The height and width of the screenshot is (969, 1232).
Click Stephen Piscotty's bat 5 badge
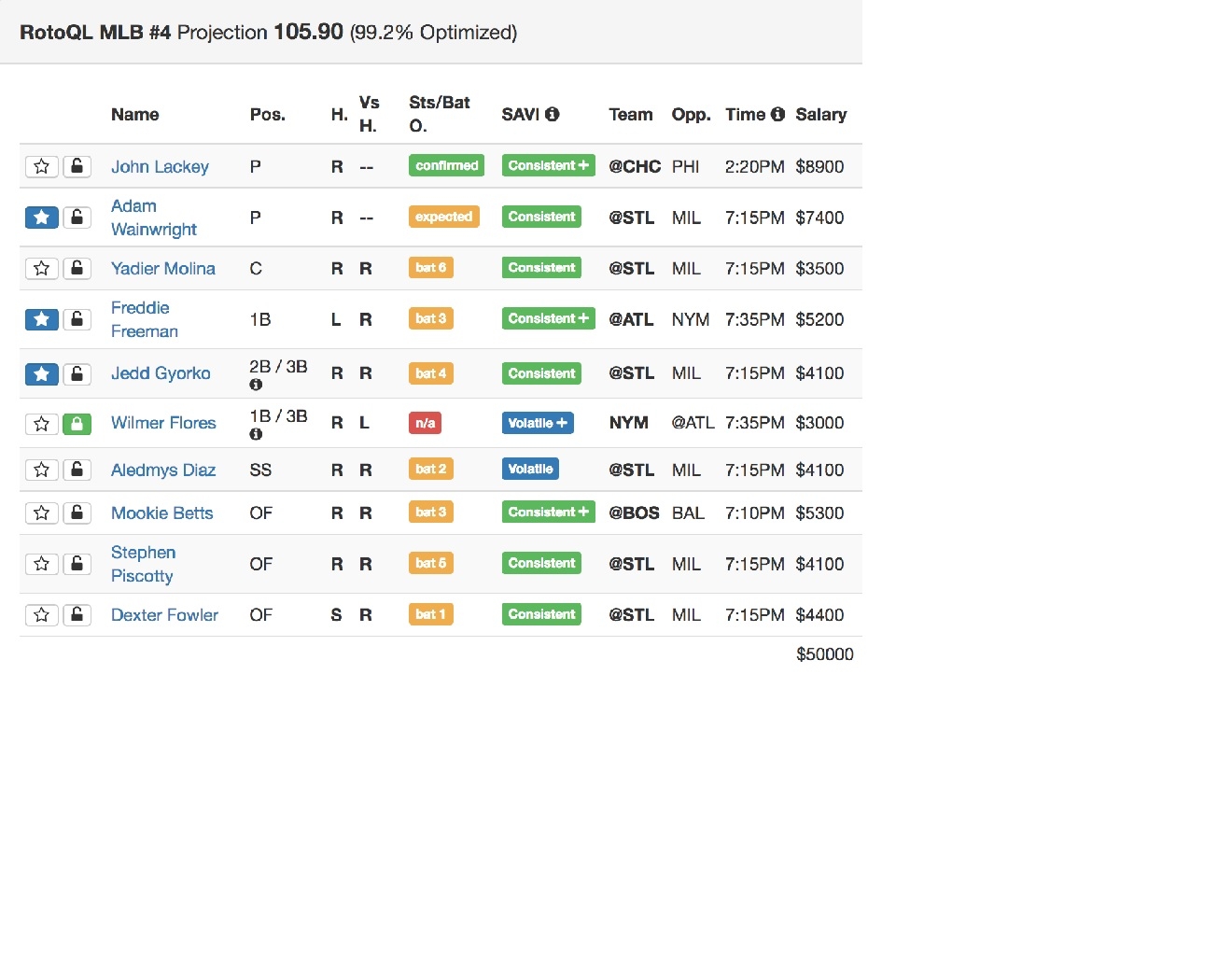tap(430, 563)
